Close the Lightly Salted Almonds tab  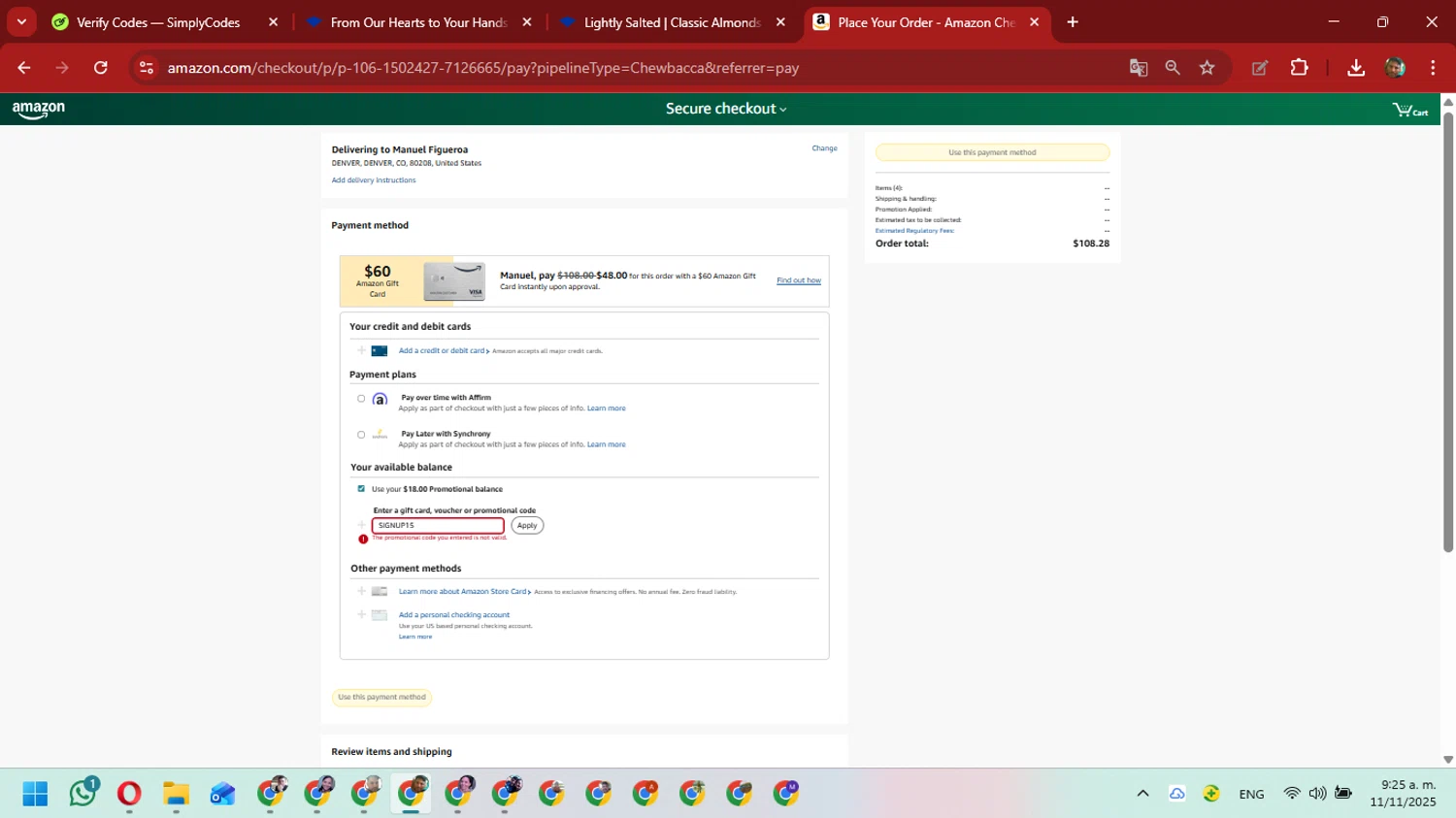(x=780, y=22)
